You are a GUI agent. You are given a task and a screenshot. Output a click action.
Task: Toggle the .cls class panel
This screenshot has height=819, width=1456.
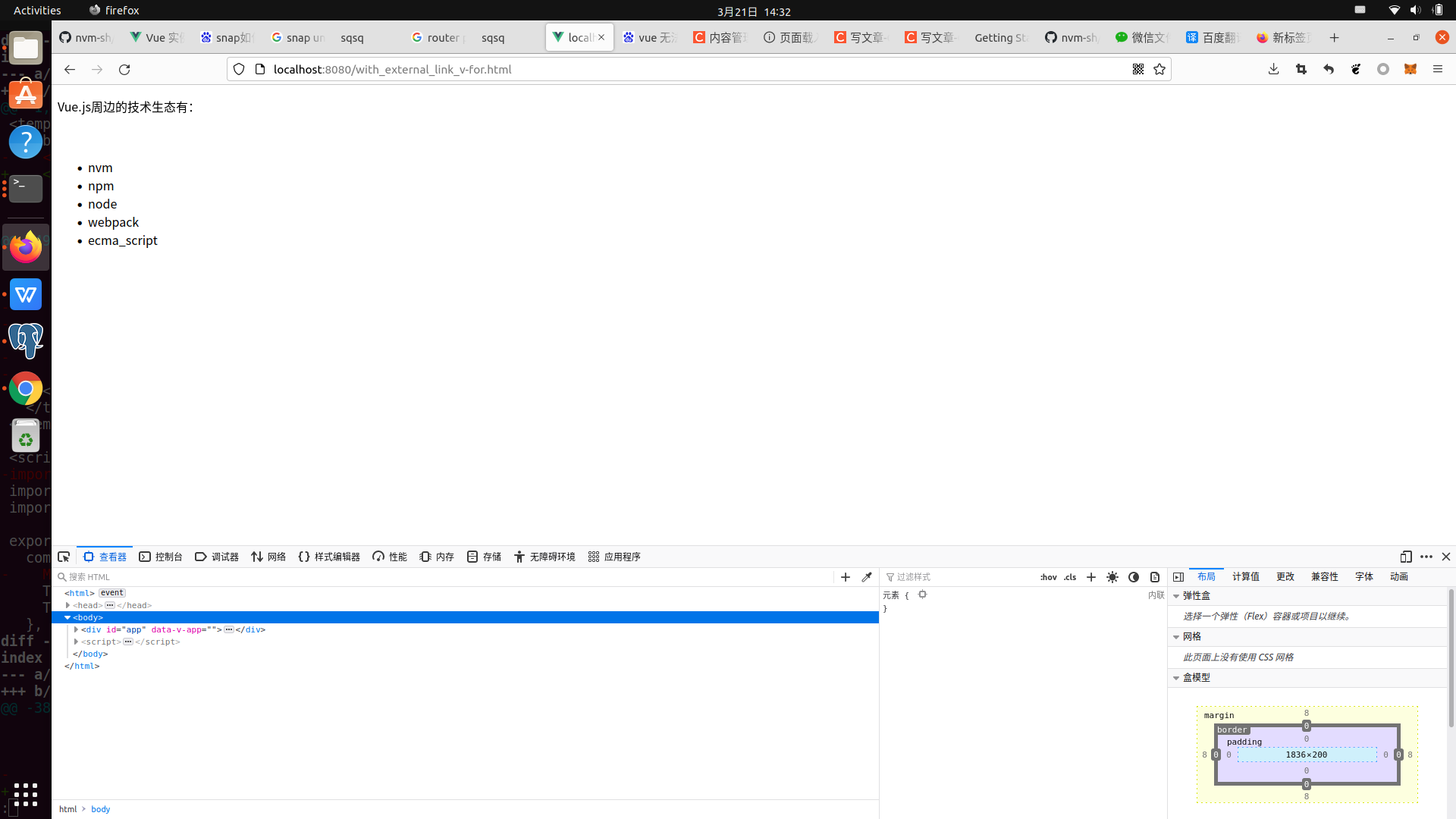tap(1070, 577)
